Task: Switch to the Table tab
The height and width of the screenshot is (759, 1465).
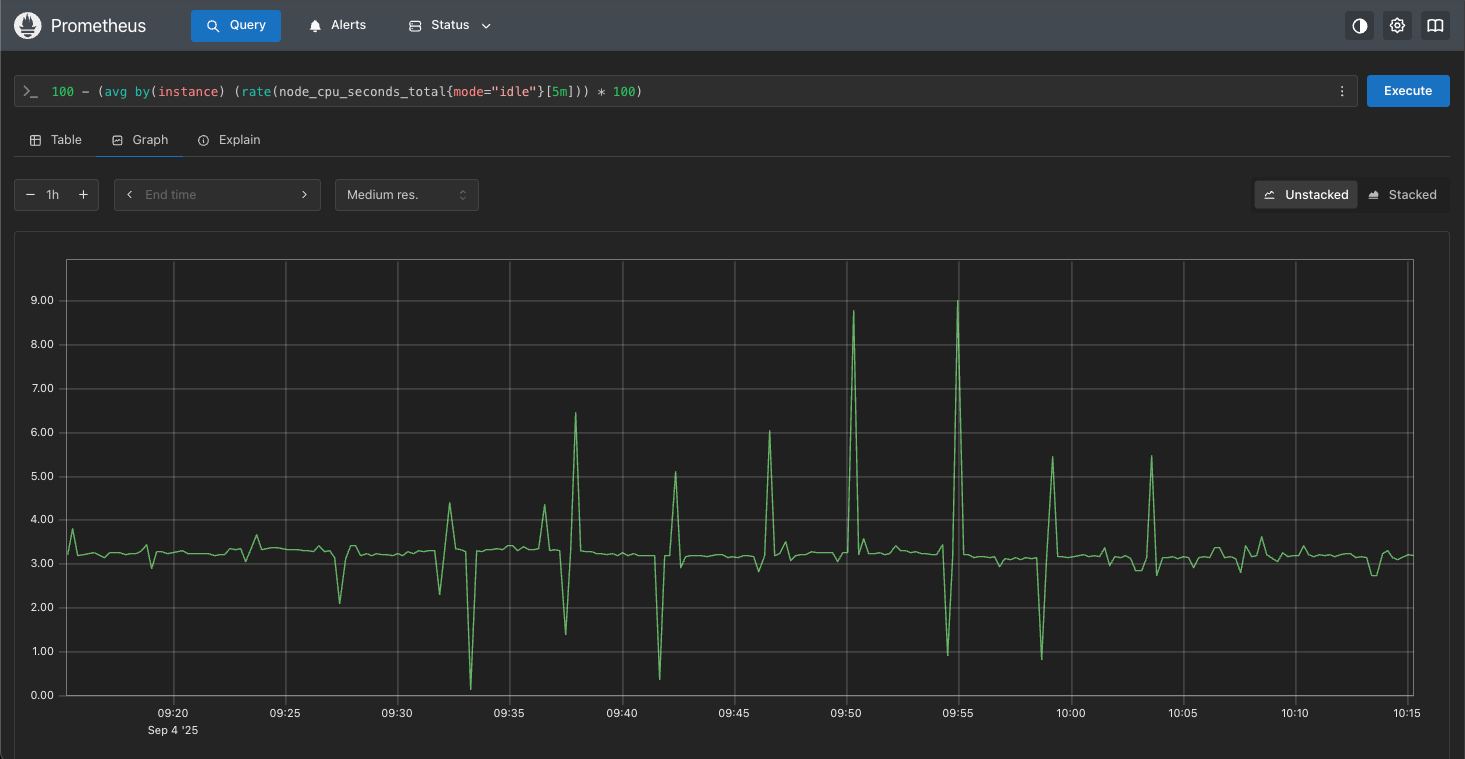Action: (x=56, y=140)
